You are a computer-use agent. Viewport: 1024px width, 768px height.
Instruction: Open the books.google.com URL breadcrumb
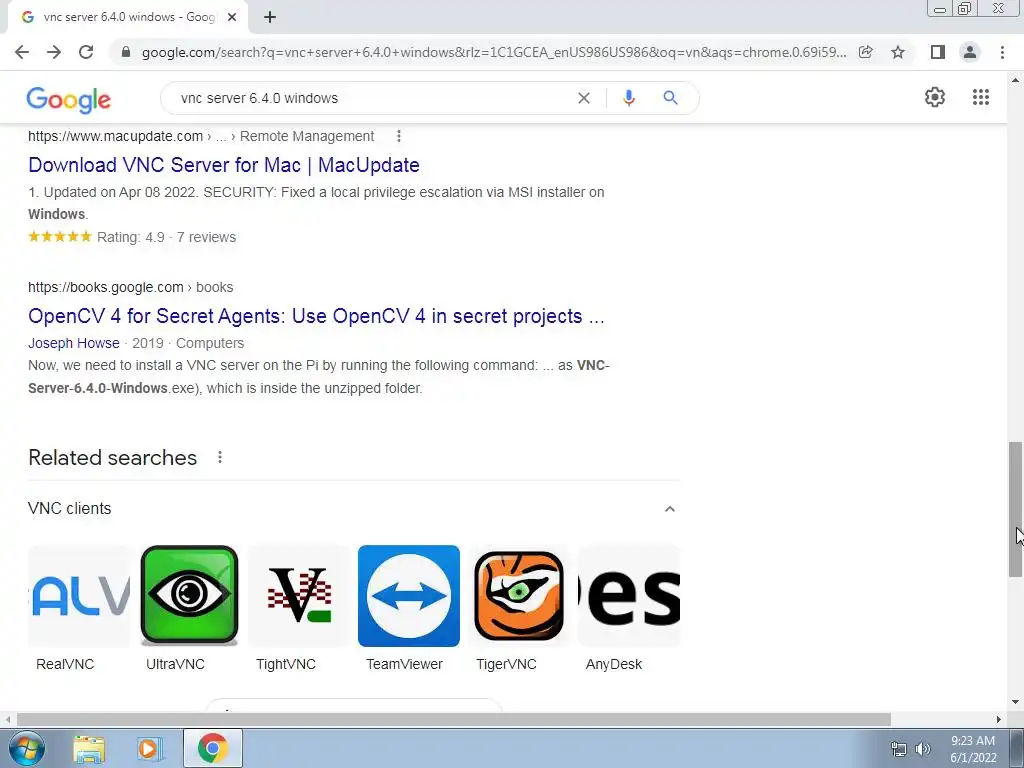tap(130, 287)
